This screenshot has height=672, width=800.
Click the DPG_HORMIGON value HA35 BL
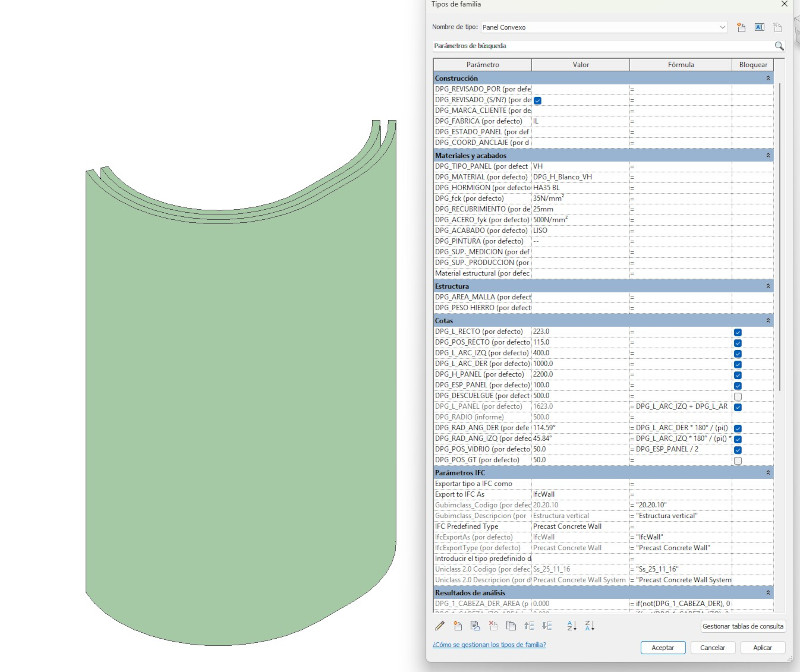coord(581,188)
